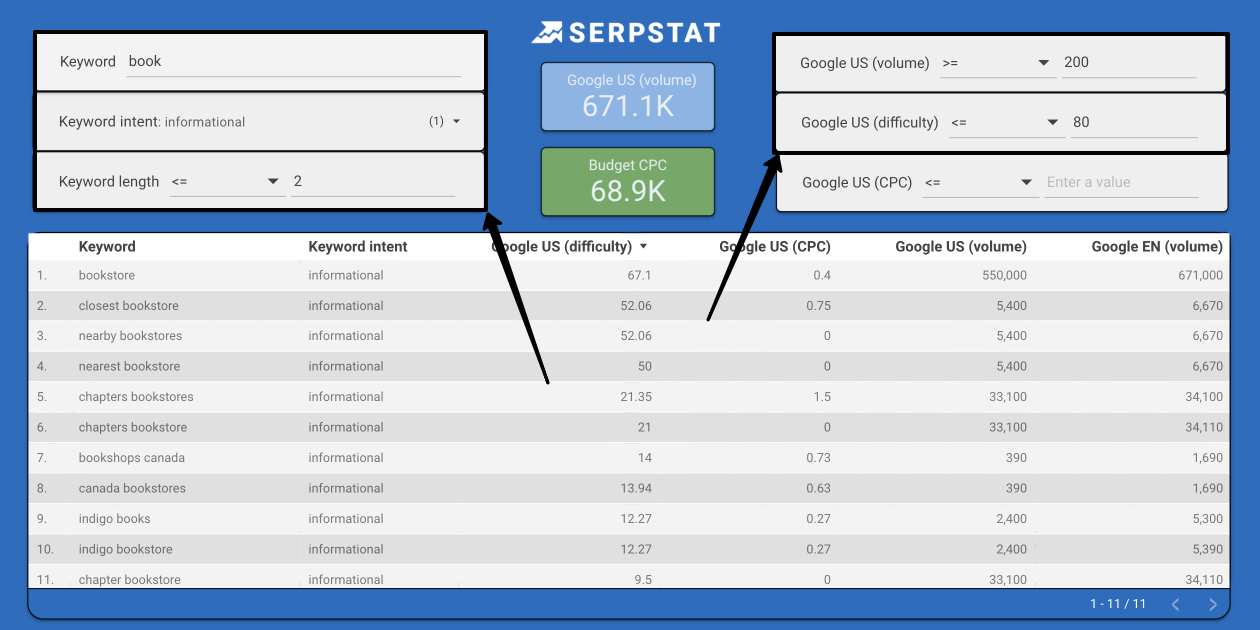Sort by Keyword column header

point(107,247)
